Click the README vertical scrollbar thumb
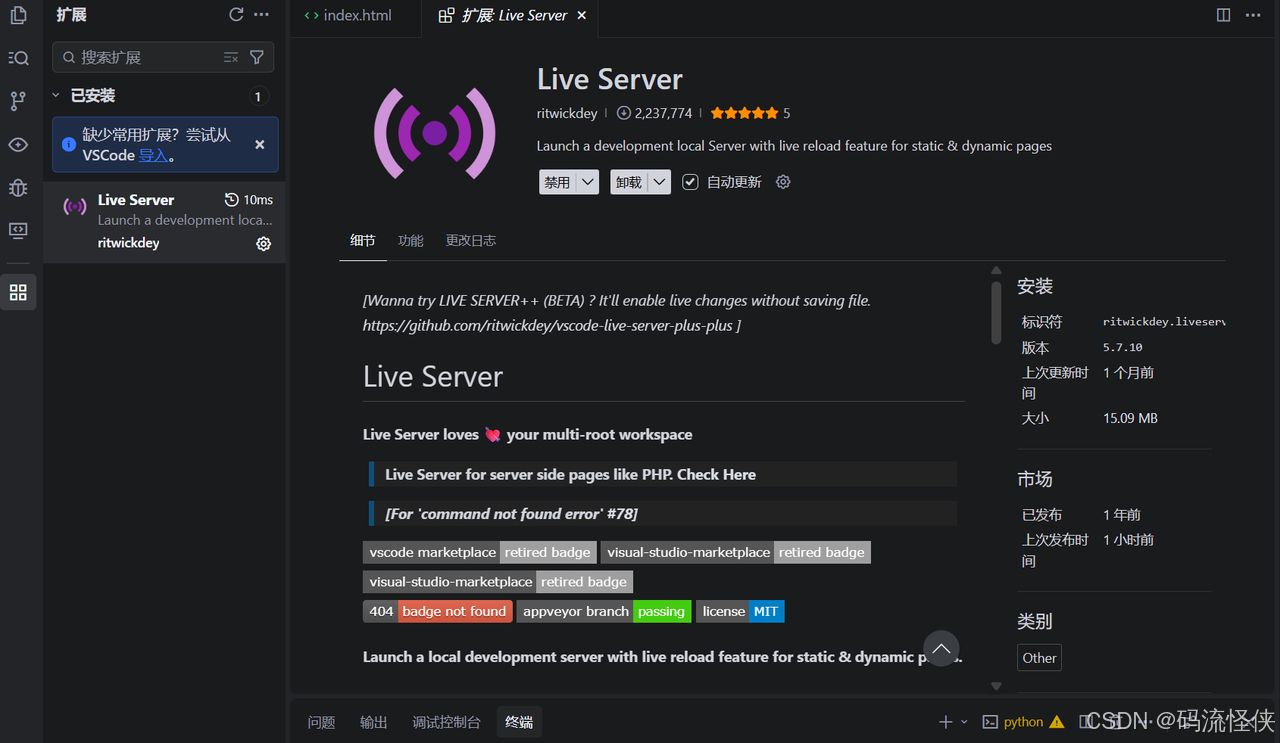 996,312
